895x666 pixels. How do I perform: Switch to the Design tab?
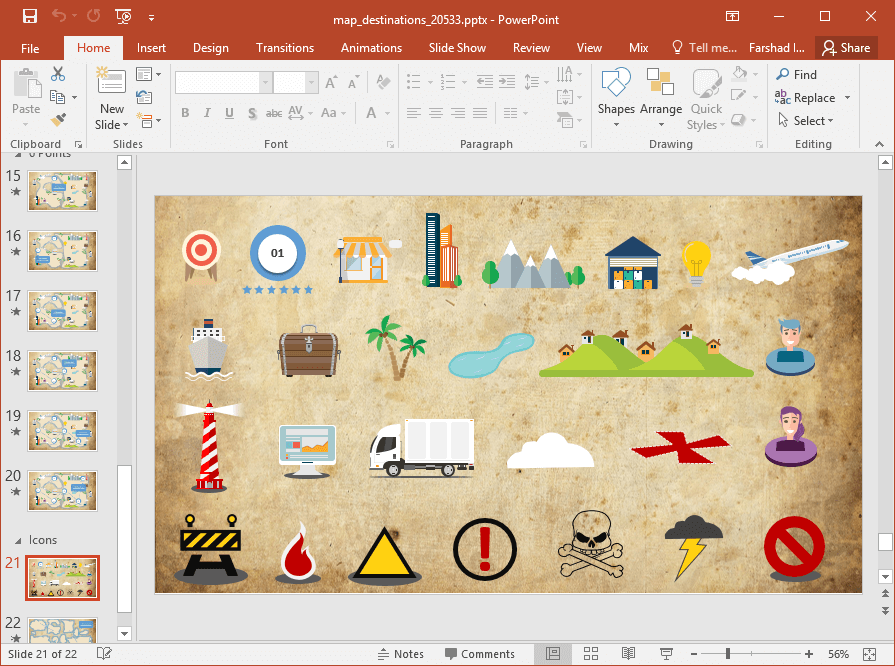point(210,47)
